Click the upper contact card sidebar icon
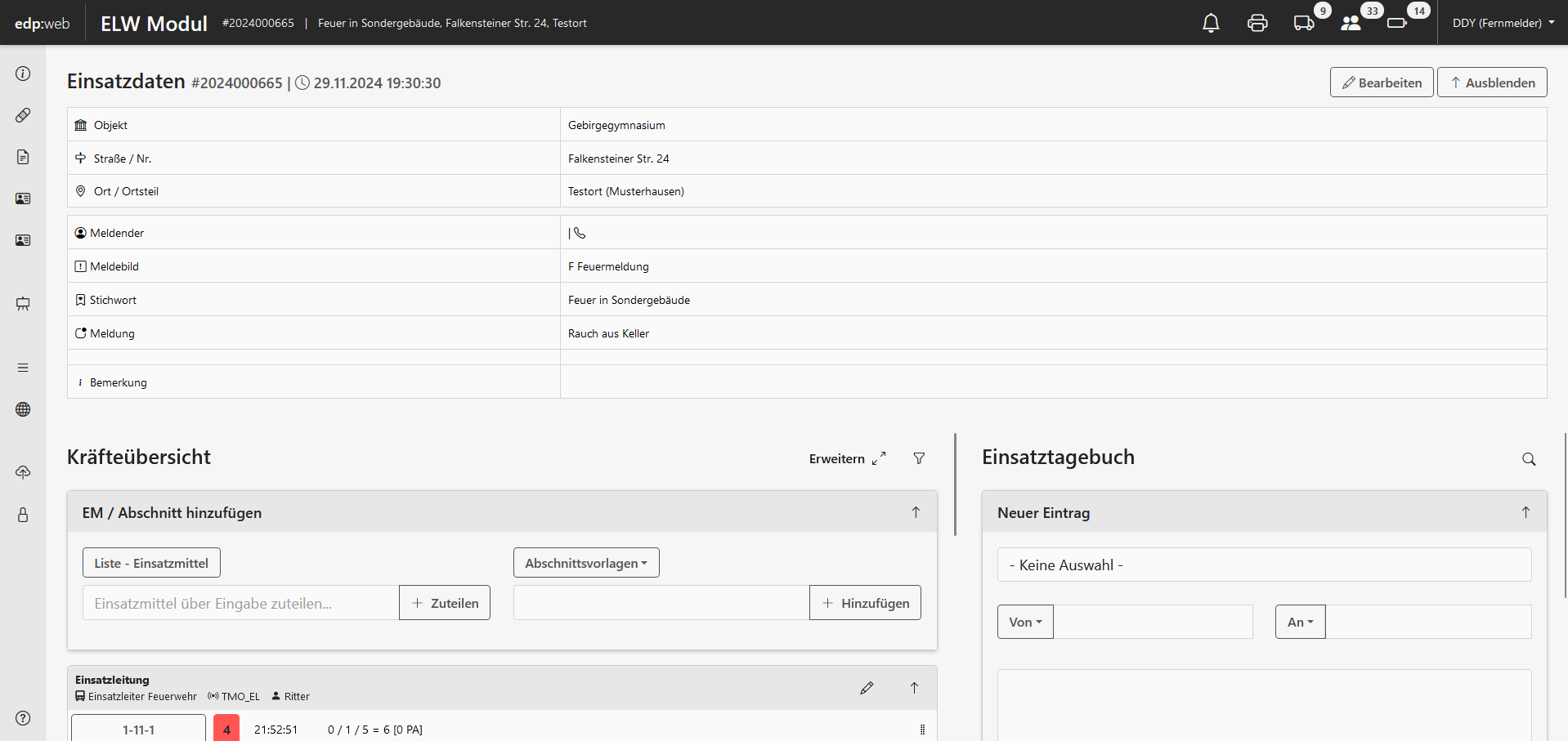Image resolution: width=1568 pixels, height=741 pixels. tap(23, 199)
